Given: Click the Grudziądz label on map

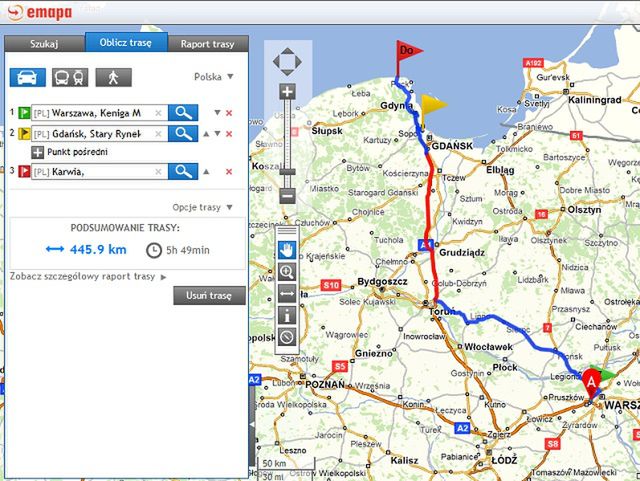Looking at the screenshot, I should (462, 252).
